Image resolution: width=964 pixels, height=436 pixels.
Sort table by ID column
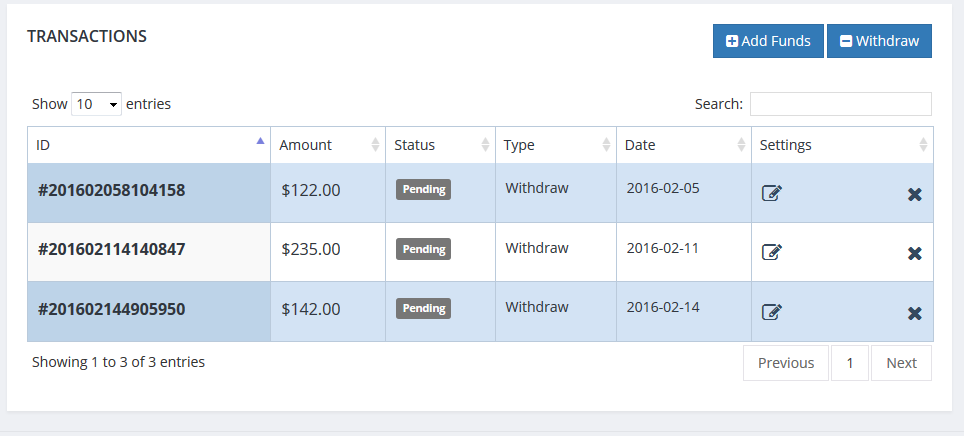point(148,145)
